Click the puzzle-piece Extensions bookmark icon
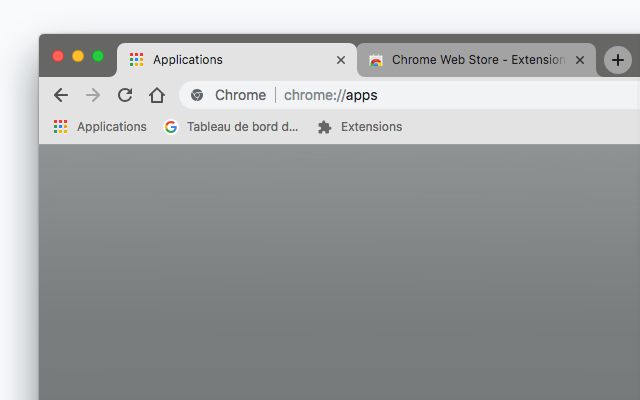 click(324, 127)
